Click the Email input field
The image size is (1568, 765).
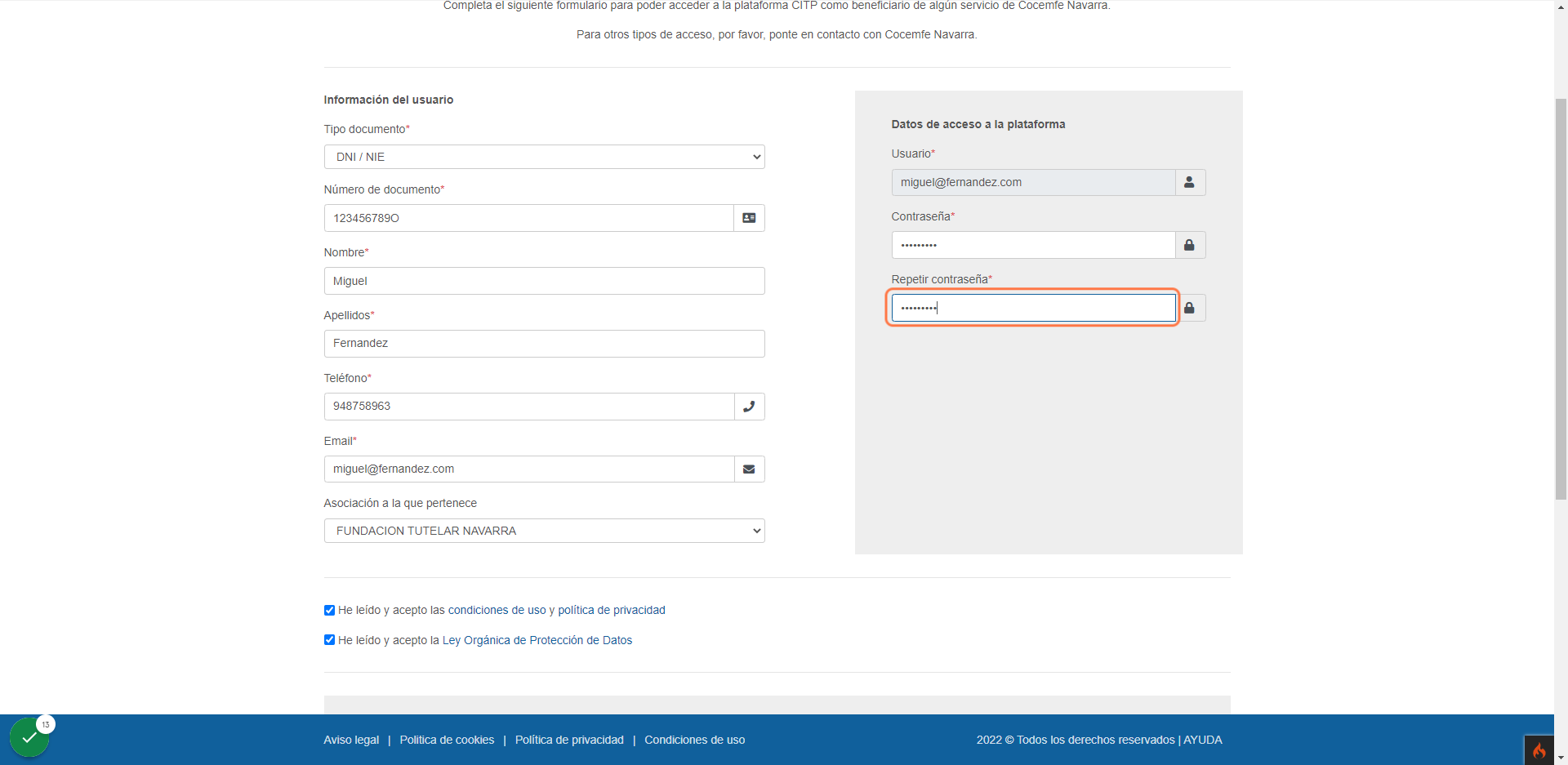(528, 469)
